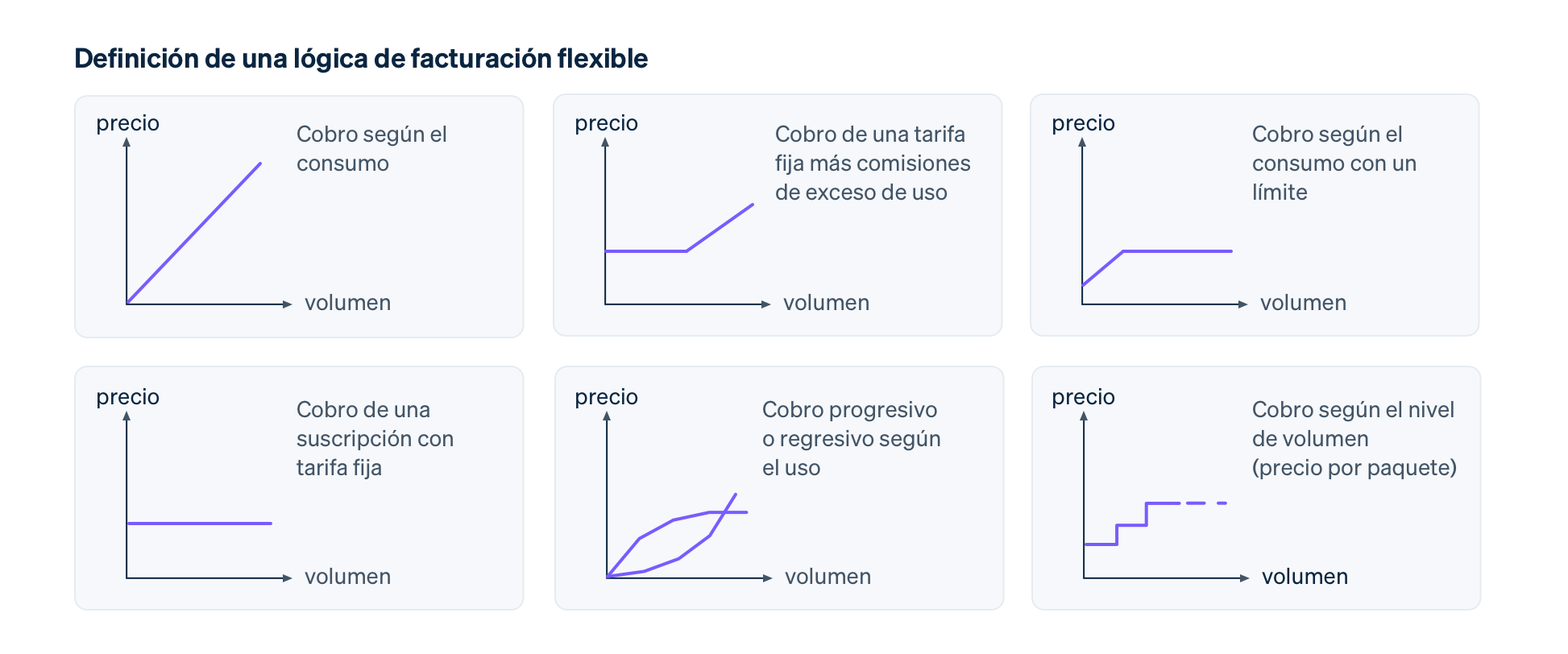Click the flat-then-rising line in the tarifa fija chart
This screenshot has height=654, width=1568.
pos(645,251)
